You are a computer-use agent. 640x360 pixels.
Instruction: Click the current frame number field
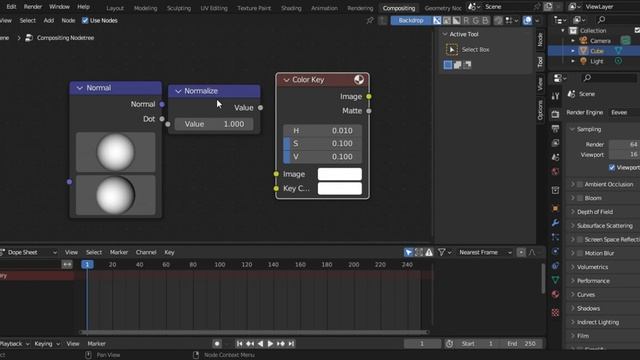(422, 344)
